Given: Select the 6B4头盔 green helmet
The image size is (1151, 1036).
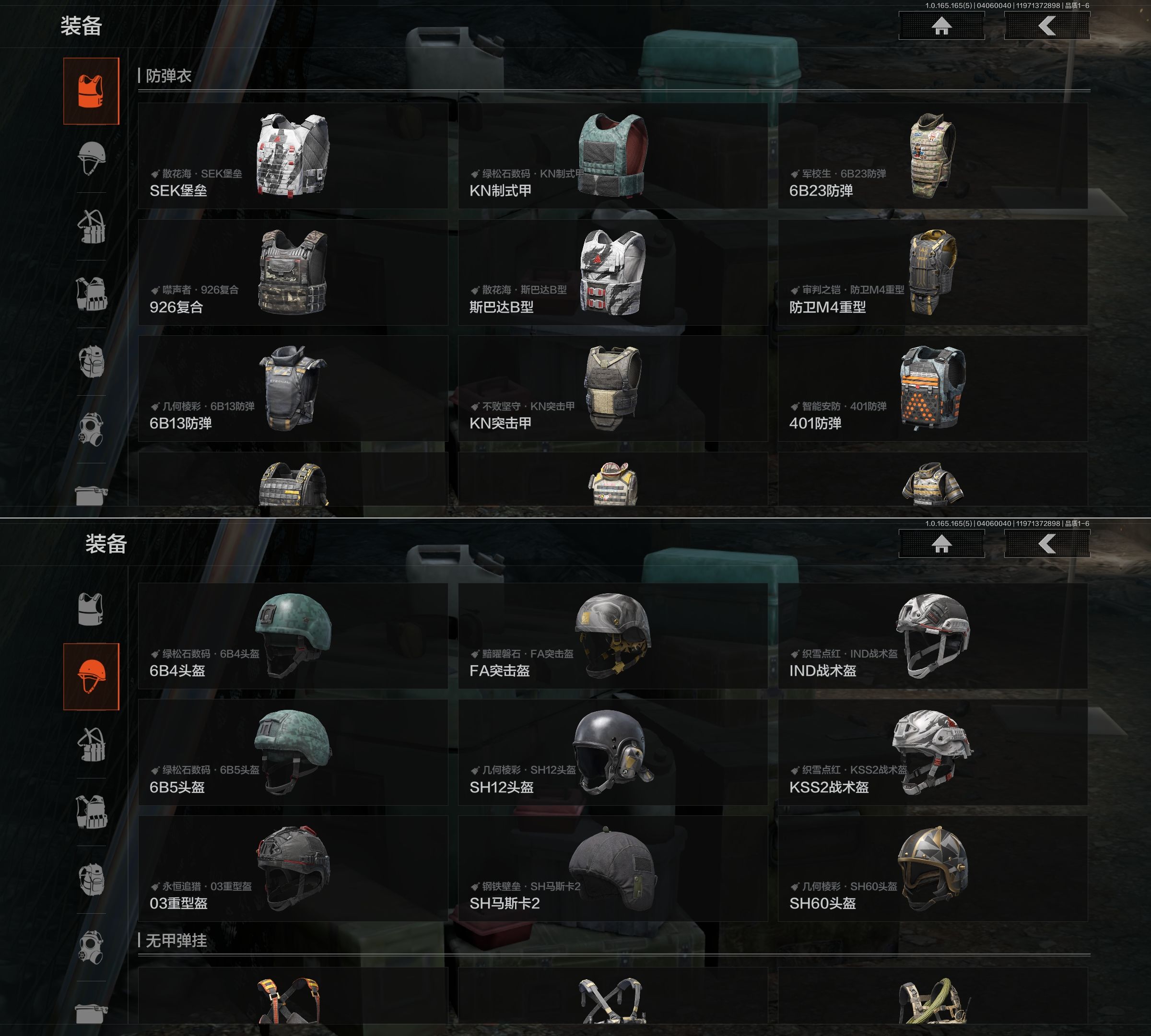Looking at the screenshot, I should click(293, 636).
